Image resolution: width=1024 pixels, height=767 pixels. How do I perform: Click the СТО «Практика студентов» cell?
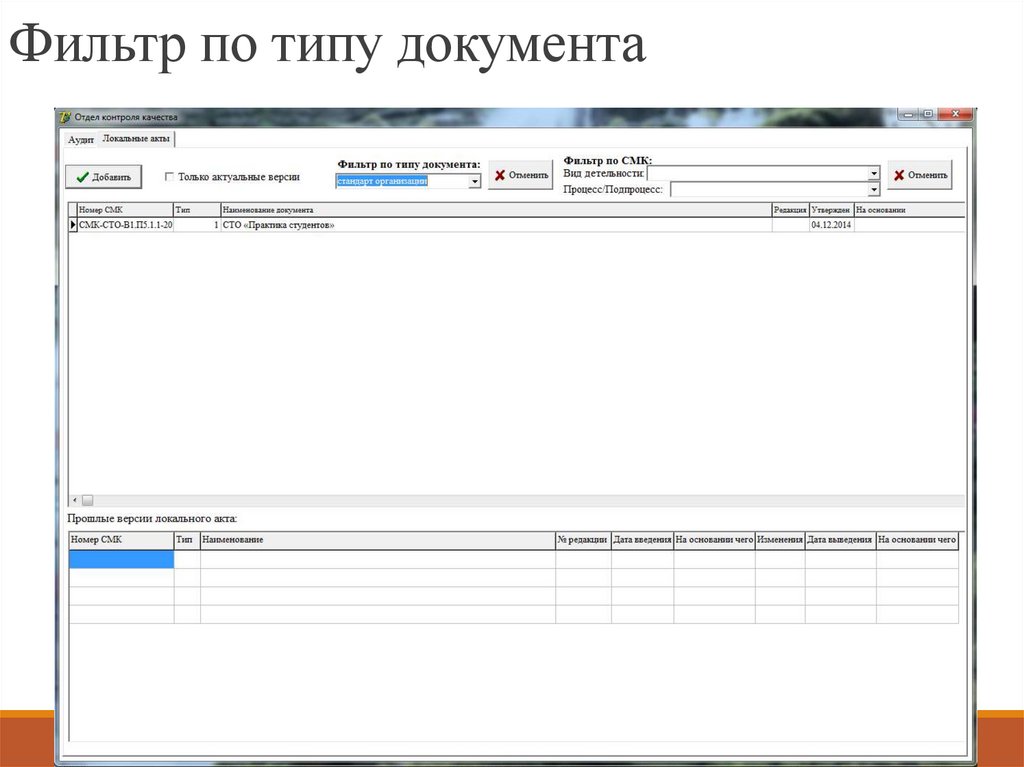coord(496,225)
